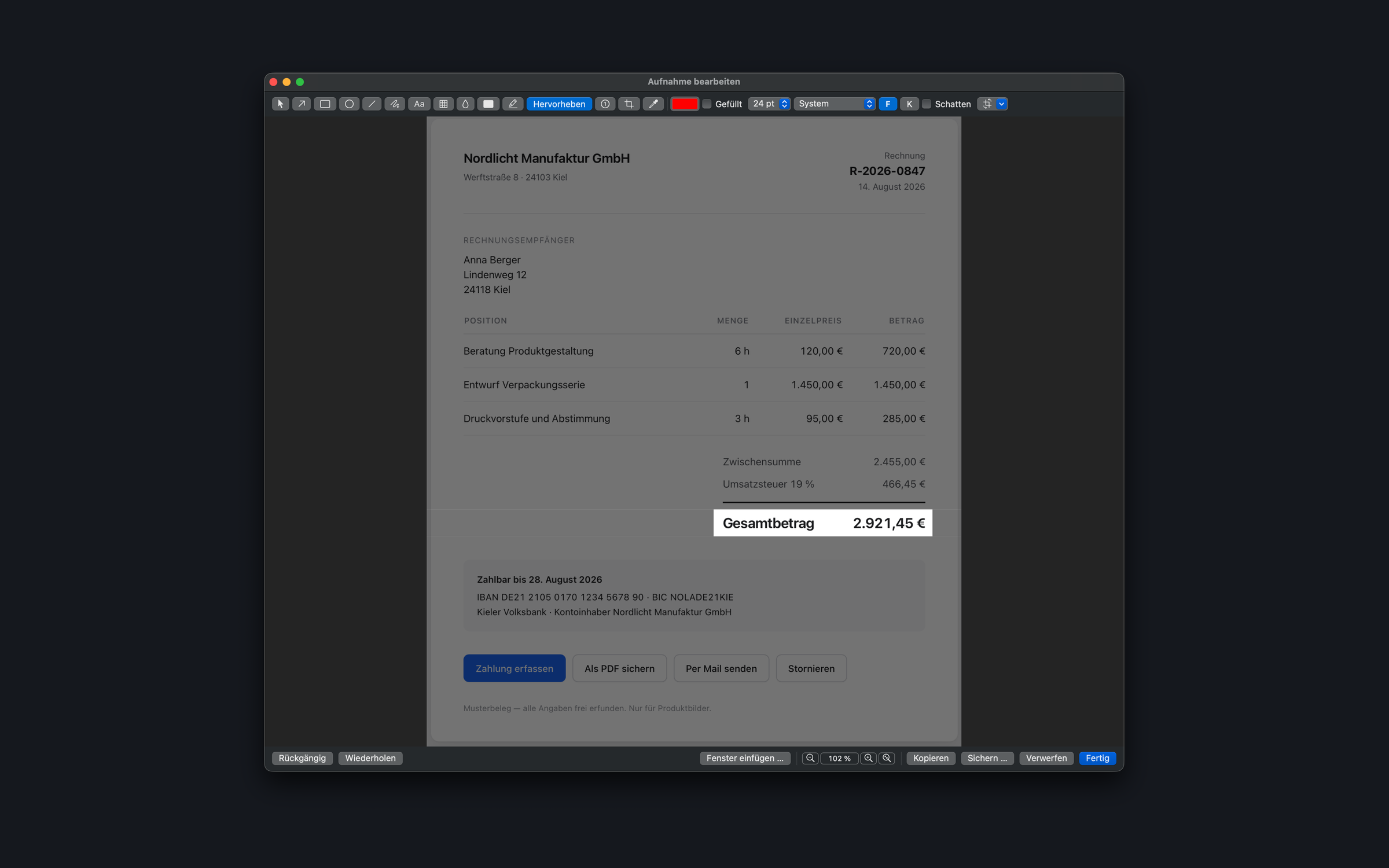The width and height of the screenshot is (1389, 868).
Task: Click the Wiederholen button
Action: pos(370,758)
